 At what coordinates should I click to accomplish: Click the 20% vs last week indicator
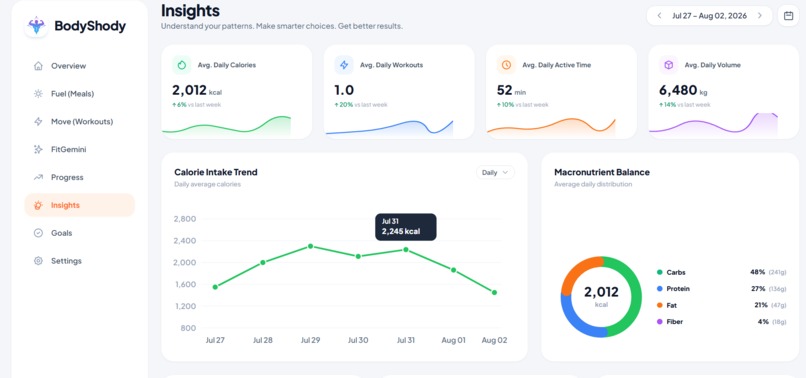tap(361, 104)
